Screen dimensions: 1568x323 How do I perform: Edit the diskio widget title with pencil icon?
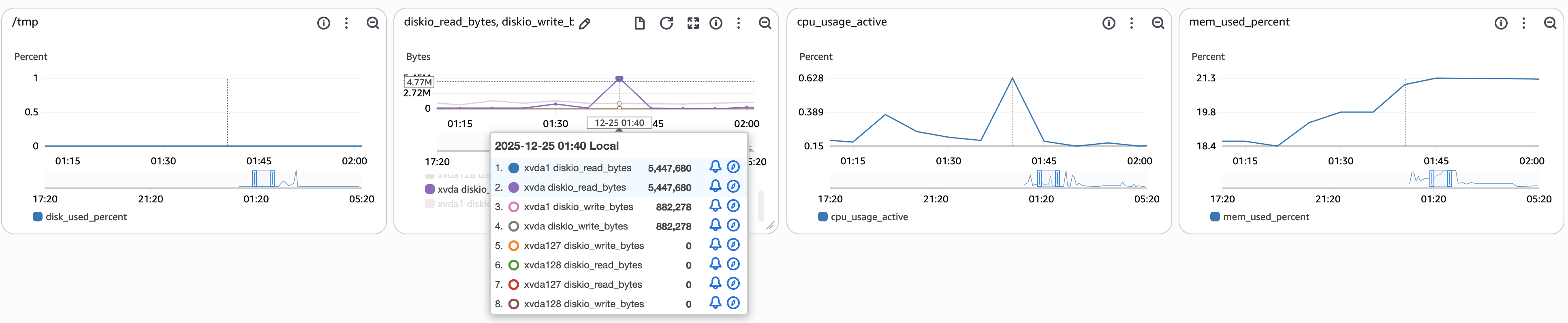(x=584, y=24)
